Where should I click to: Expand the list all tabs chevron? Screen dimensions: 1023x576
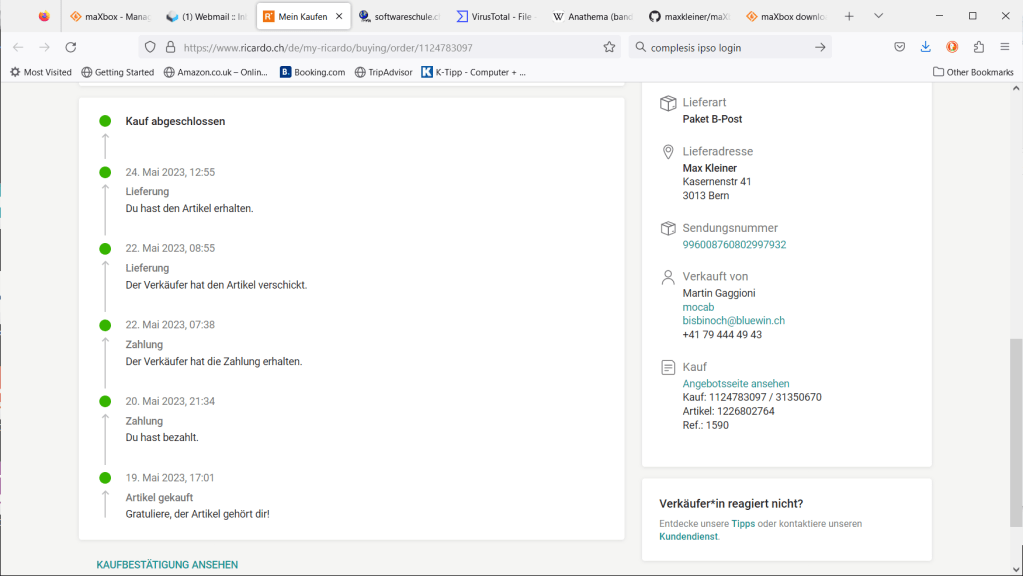[x=878, y=16]
